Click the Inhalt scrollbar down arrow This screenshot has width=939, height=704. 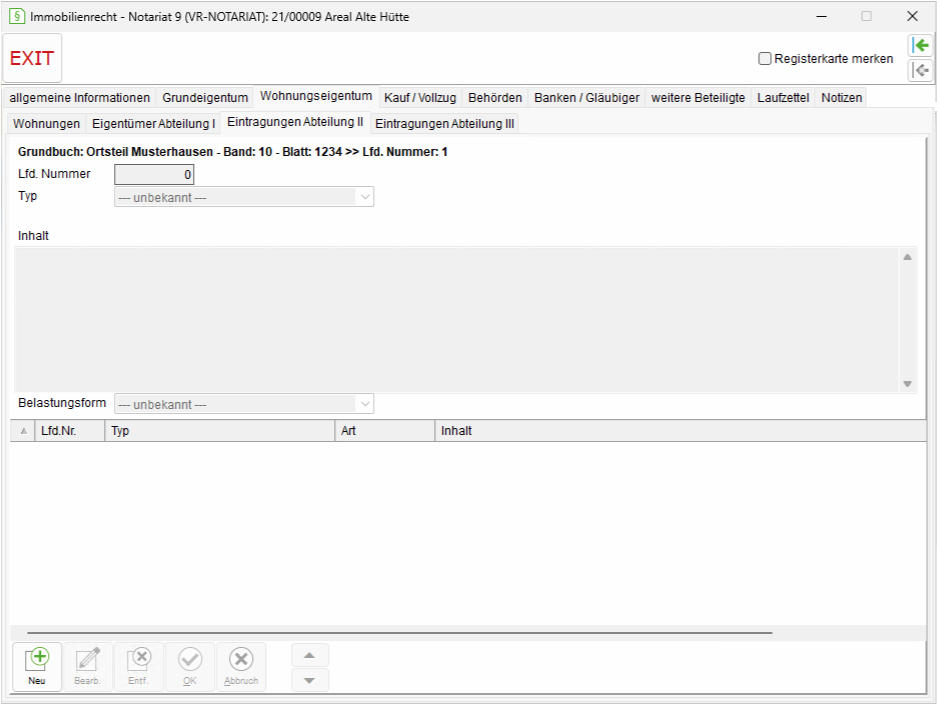click(907, 384)
